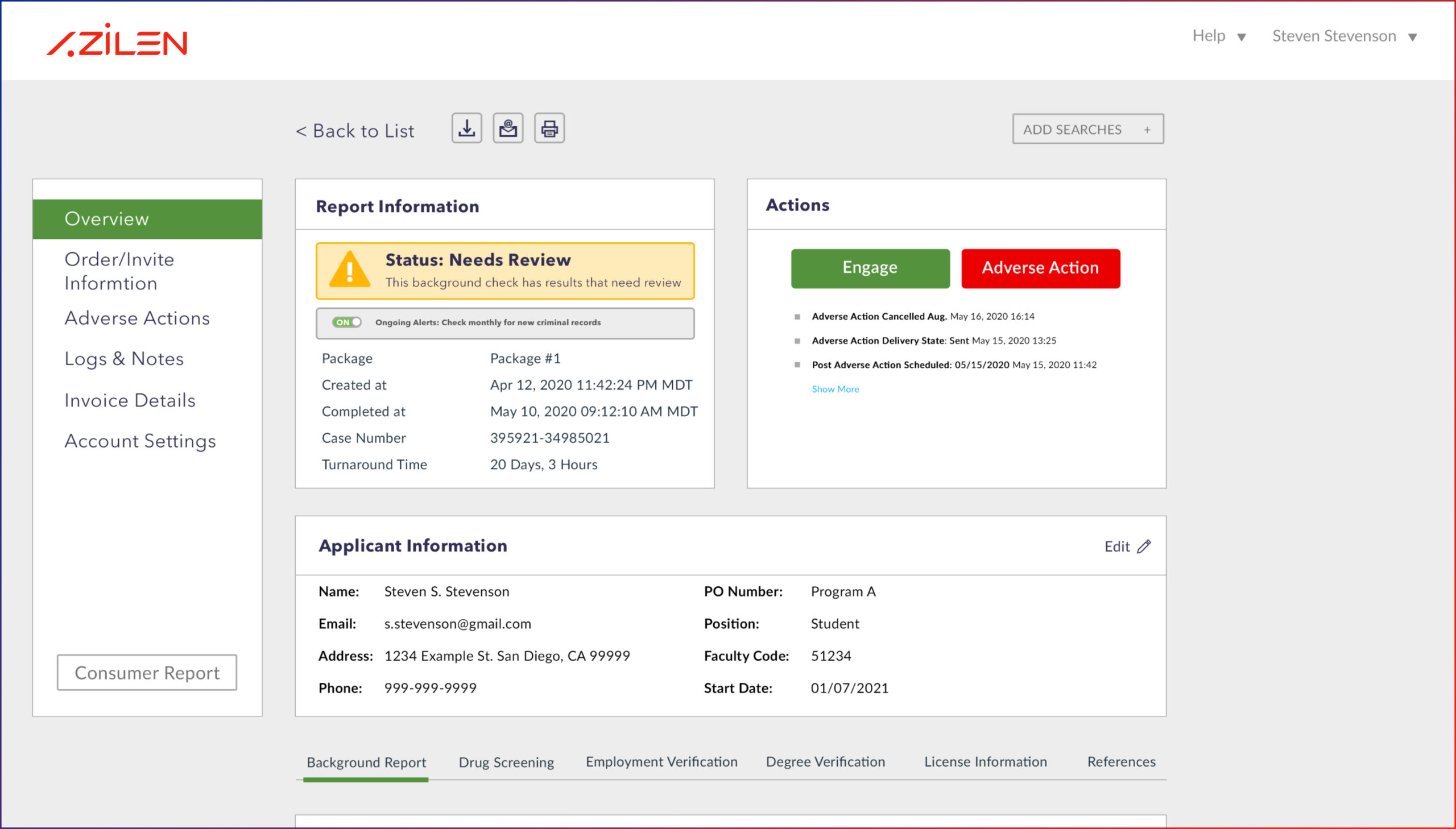Switch to the License Information tab

(x=986, y=762)
